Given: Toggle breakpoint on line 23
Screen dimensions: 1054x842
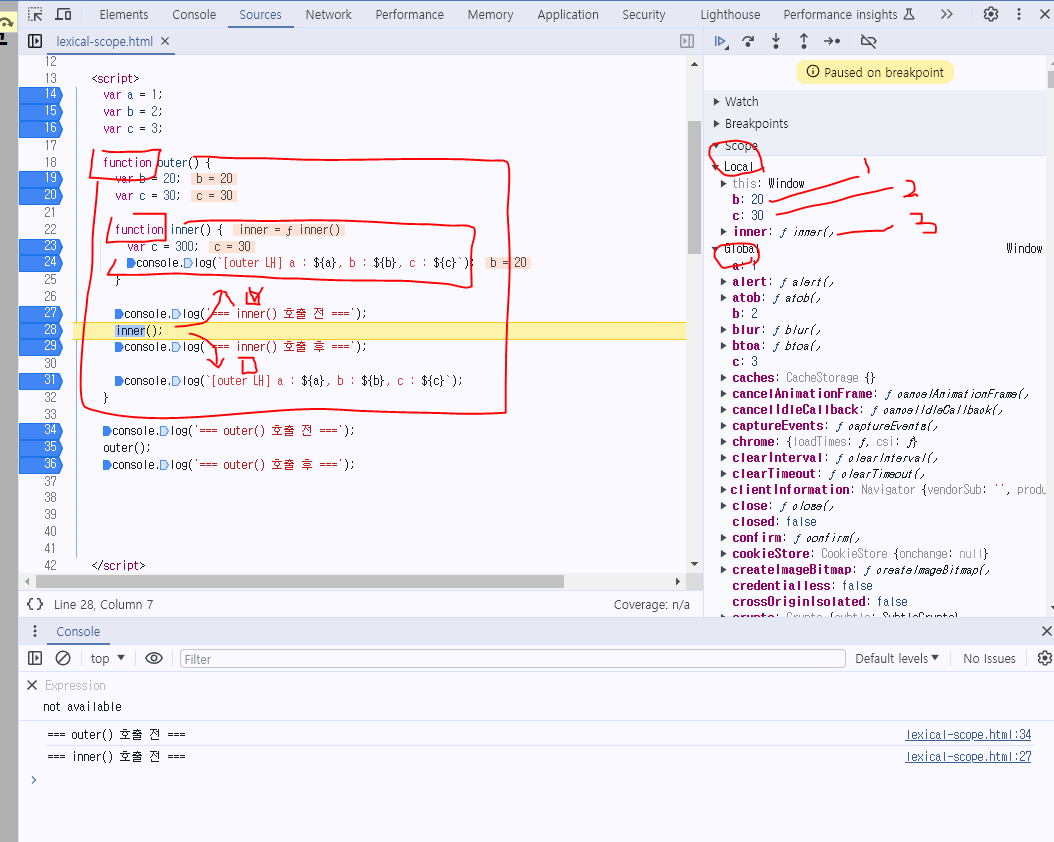Looking at the screenshot, I should pyautogui.click(x=40, y=246).
